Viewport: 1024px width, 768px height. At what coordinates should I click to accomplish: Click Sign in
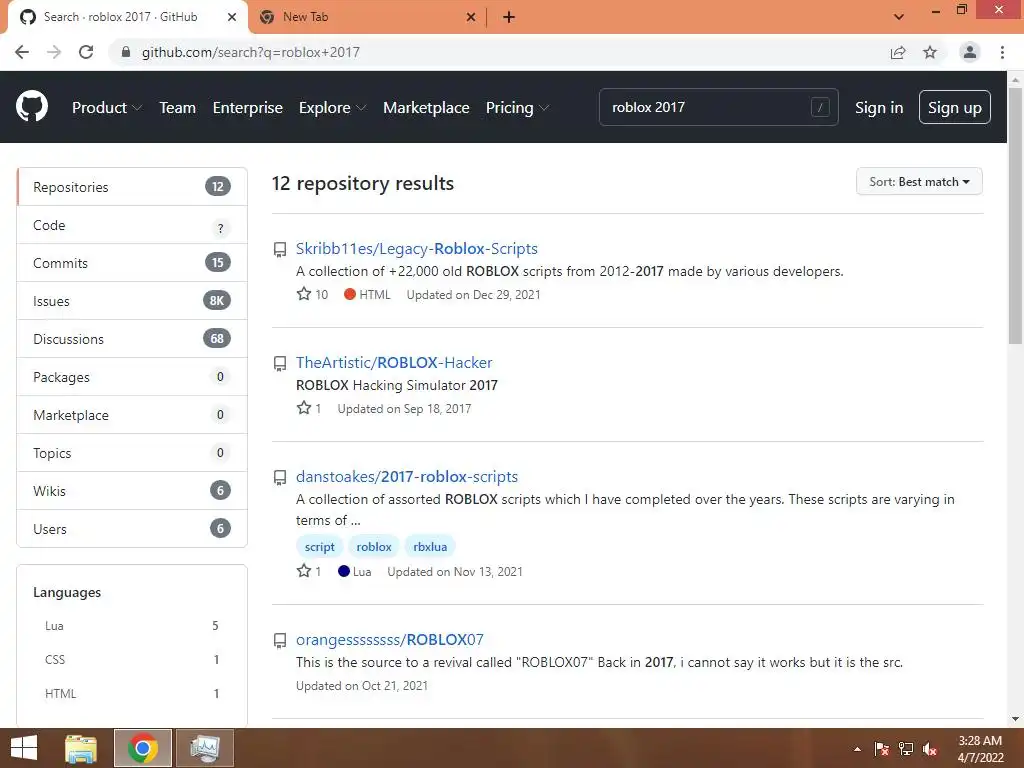(x=879, y=107)
